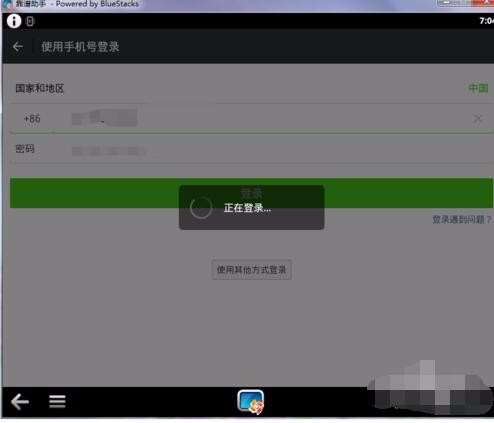Viewport: 494px width, 423px height.
Task: Click the loading spinner in the login dialog
Action: [x=201, y=207]
